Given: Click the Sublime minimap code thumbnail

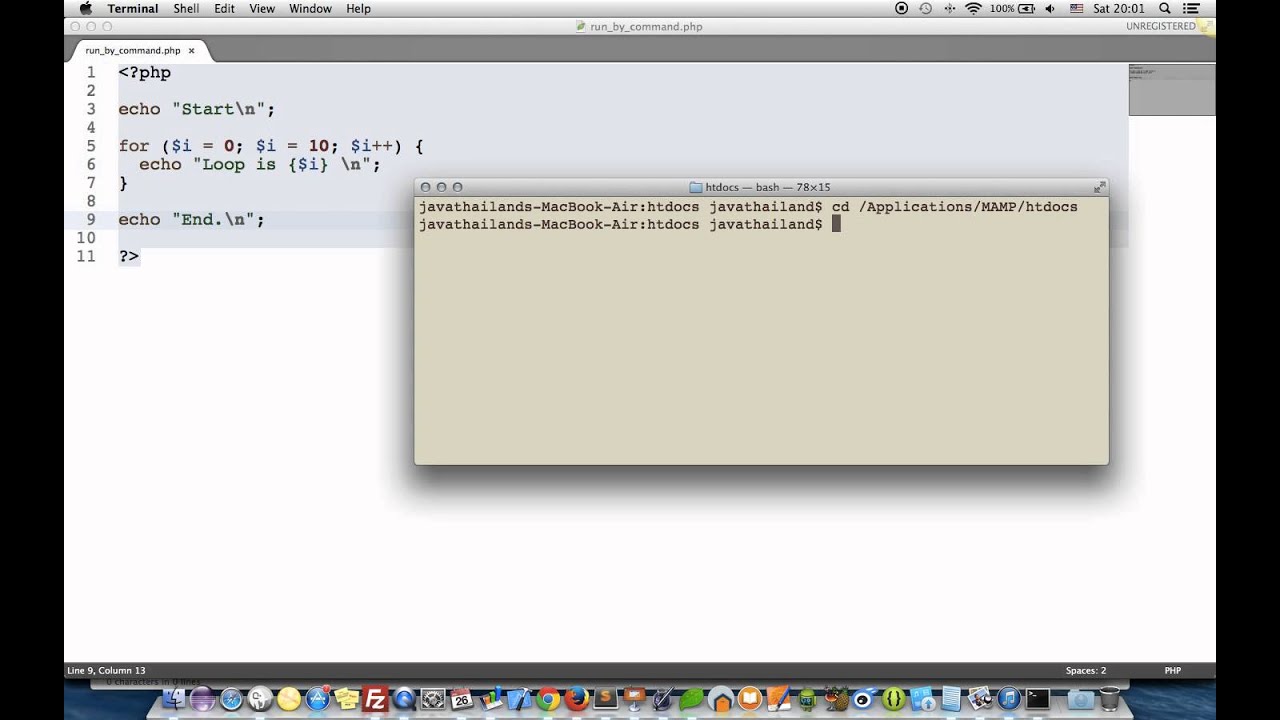Looking at the screenshot, I should click(1172, 89).
